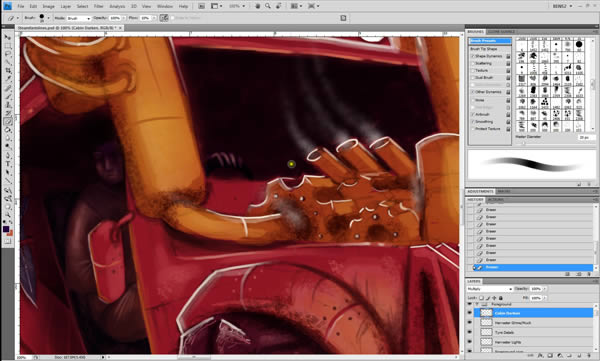The image size is (600, 361).
Task: Open the Filter menu
Action: [x=99, y=6]
